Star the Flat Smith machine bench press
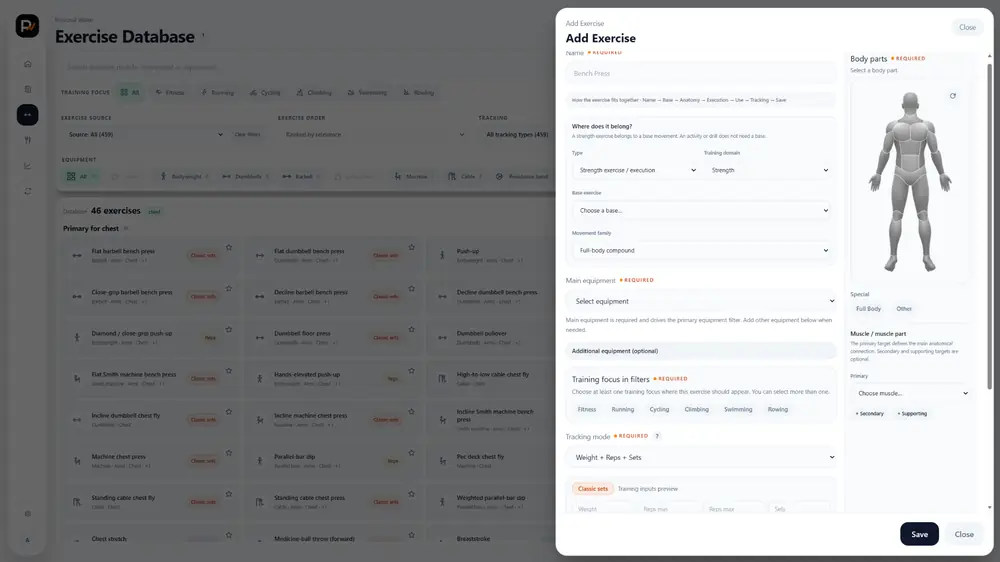The height and width of the screenshot is (562, 1000). pyautogui.click(x=229, y=371)
